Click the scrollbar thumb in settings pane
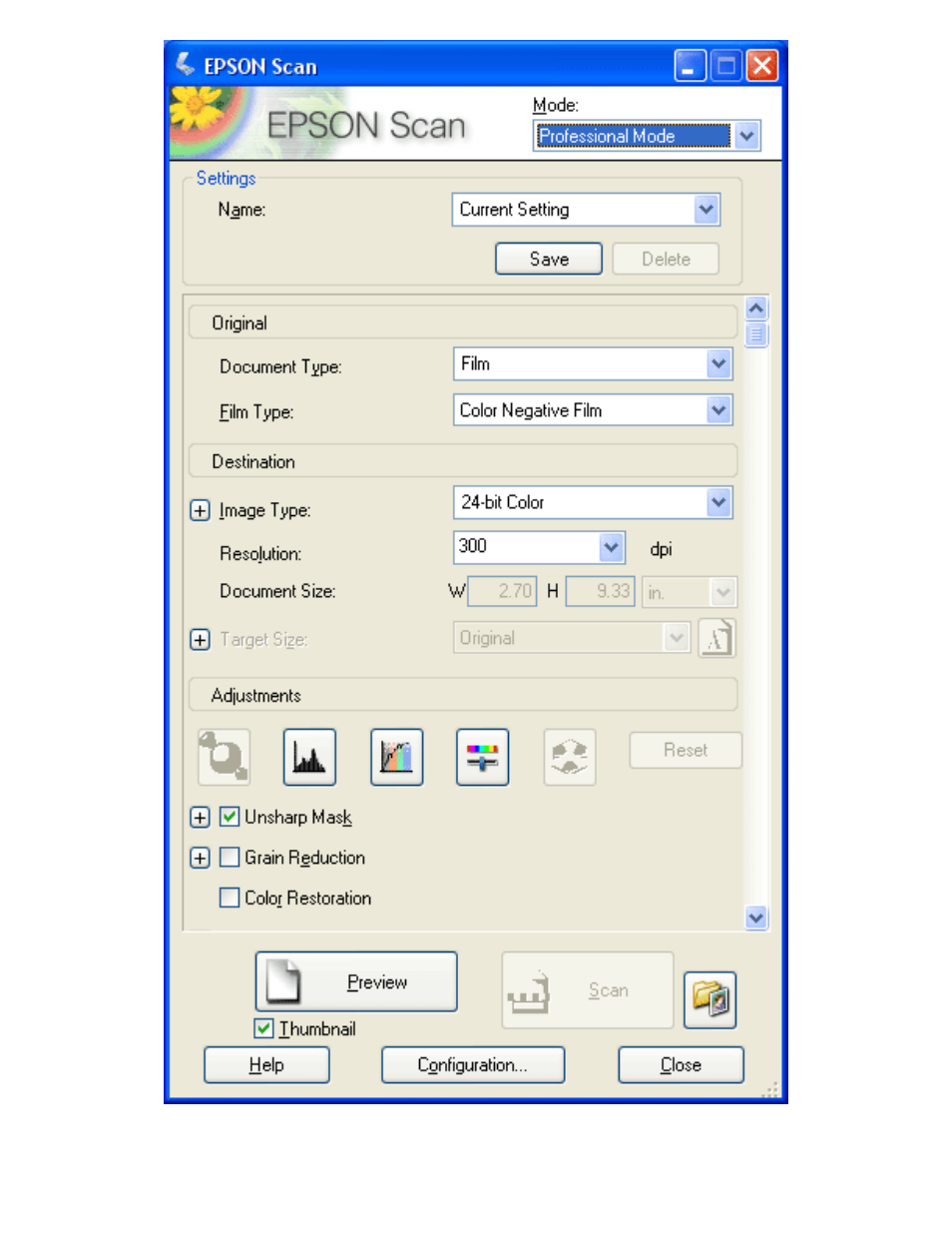This screenshot has width=952, height=1233. click(x=756, y=334)
